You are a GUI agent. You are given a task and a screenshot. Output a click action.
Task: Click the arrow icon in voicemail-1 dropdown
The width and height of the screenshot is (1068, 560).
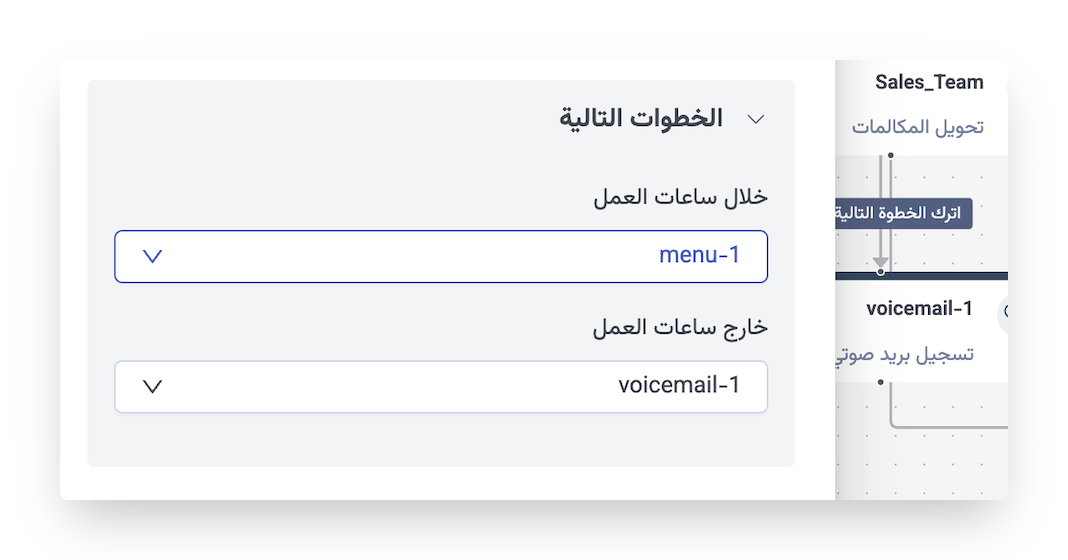152,387
